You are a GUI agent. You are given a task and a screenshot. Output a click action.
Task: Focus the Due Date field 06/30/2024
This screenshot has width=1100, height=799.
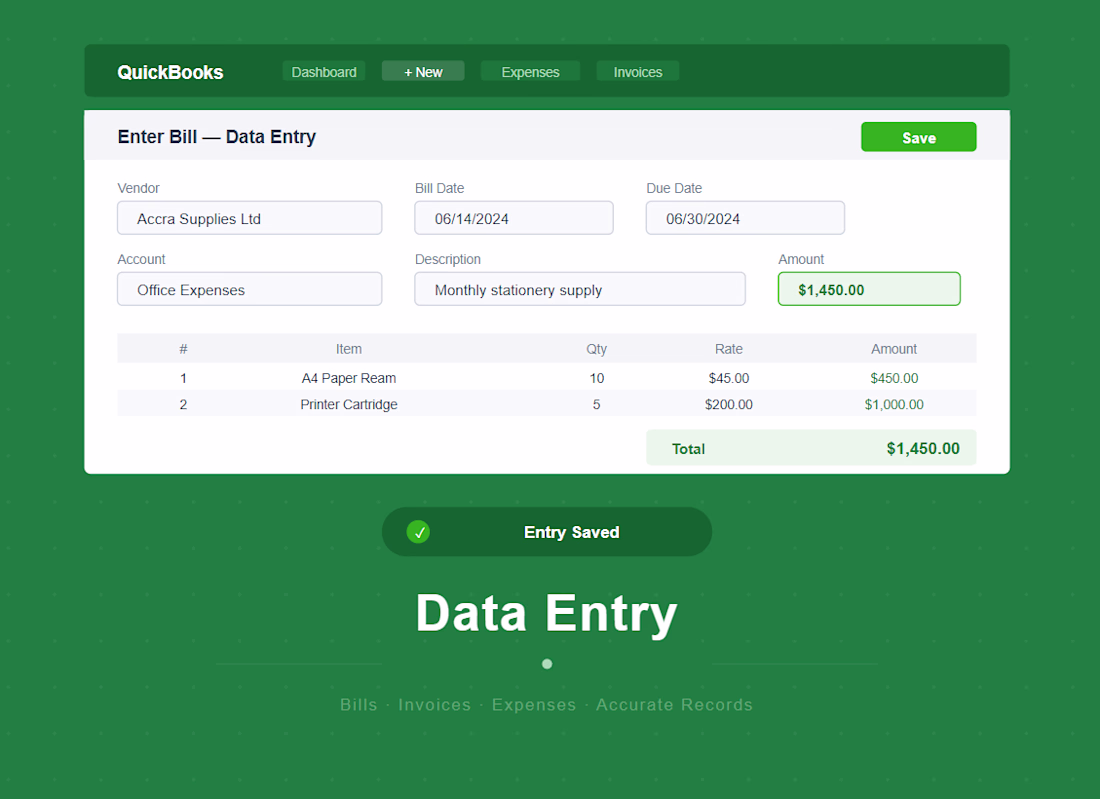coord(745,218)
